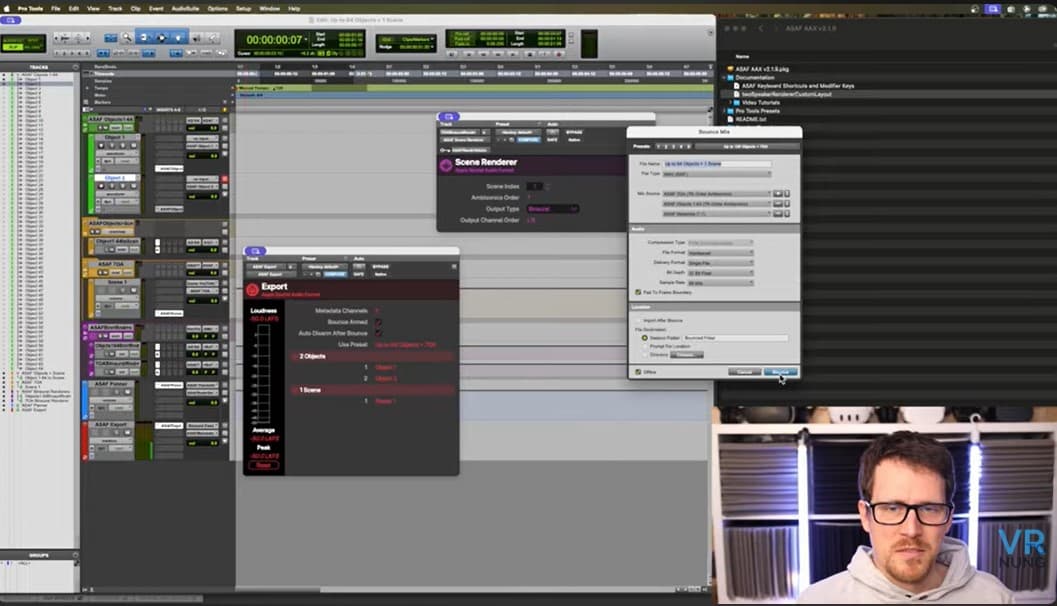Open the Output Type dropdown in Scene Renderer

click(553, 209)
